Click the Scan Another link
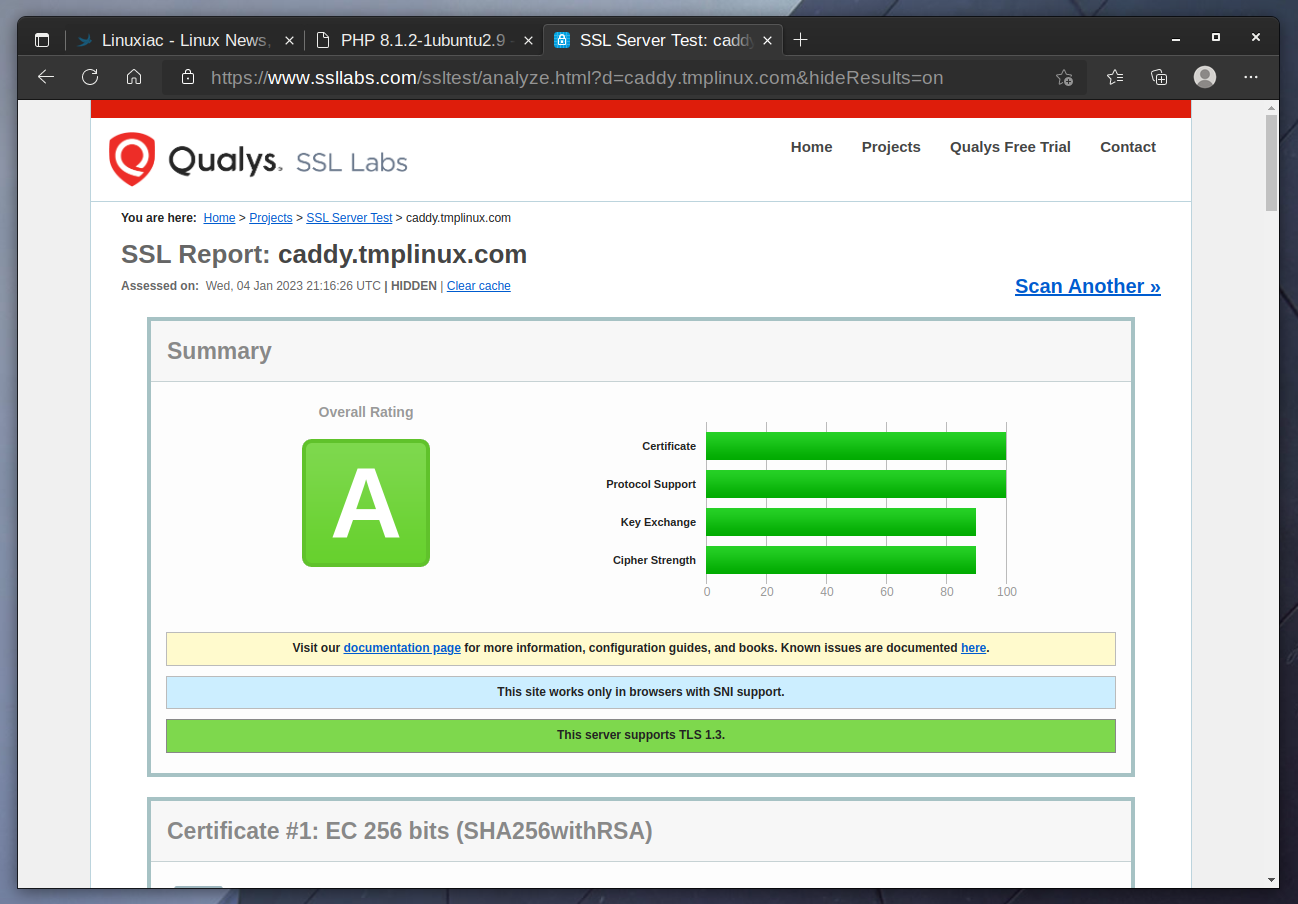The height and width of the screenshot is (904, 1298). pos(1088,286)
